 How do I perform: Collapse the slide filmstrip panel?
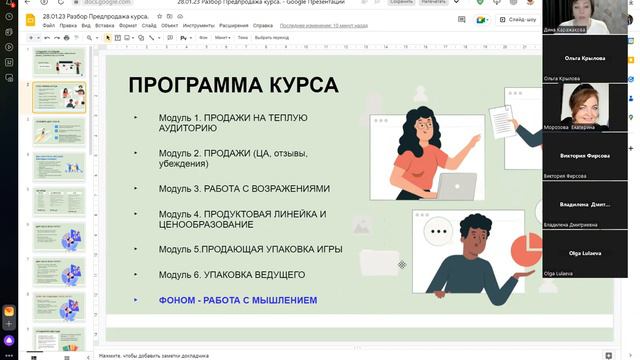88,357
